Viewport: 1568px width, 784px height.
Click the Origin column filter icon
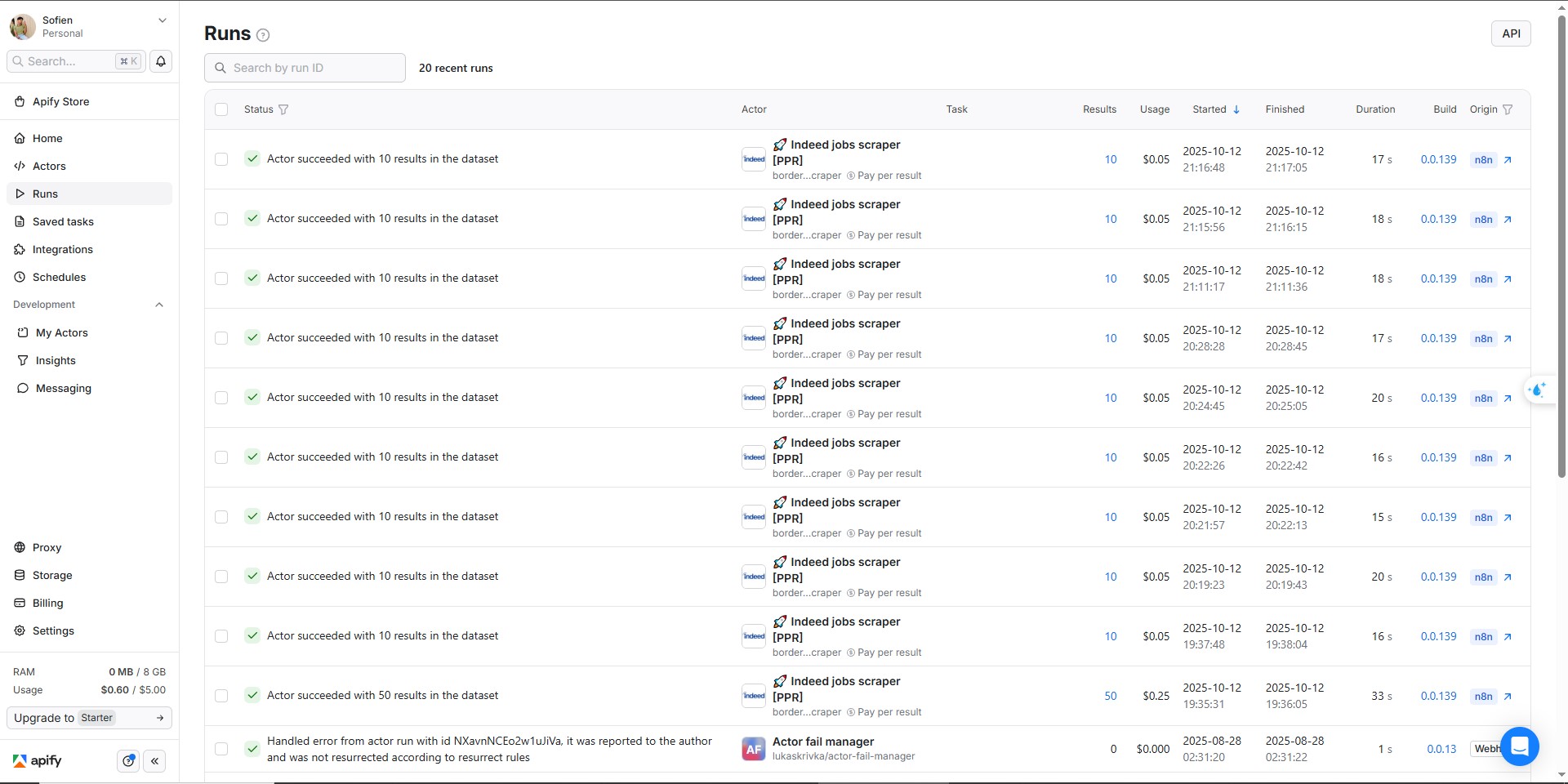[x=1508, y=109]
